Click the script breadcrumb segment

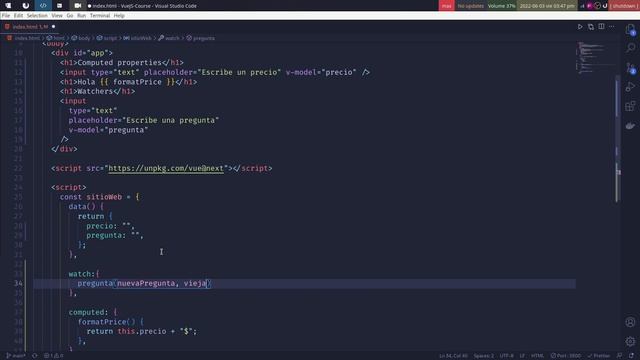107,38
